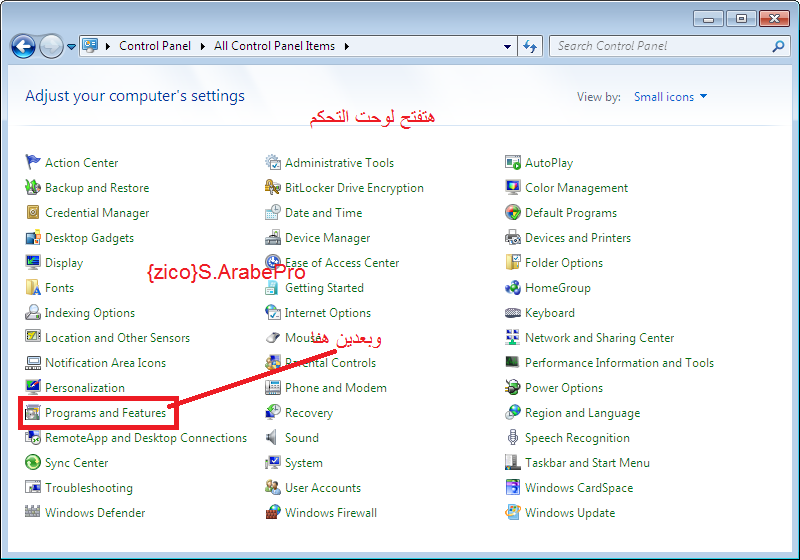
Task: Open the HomeGroup link
Action: 558,288
